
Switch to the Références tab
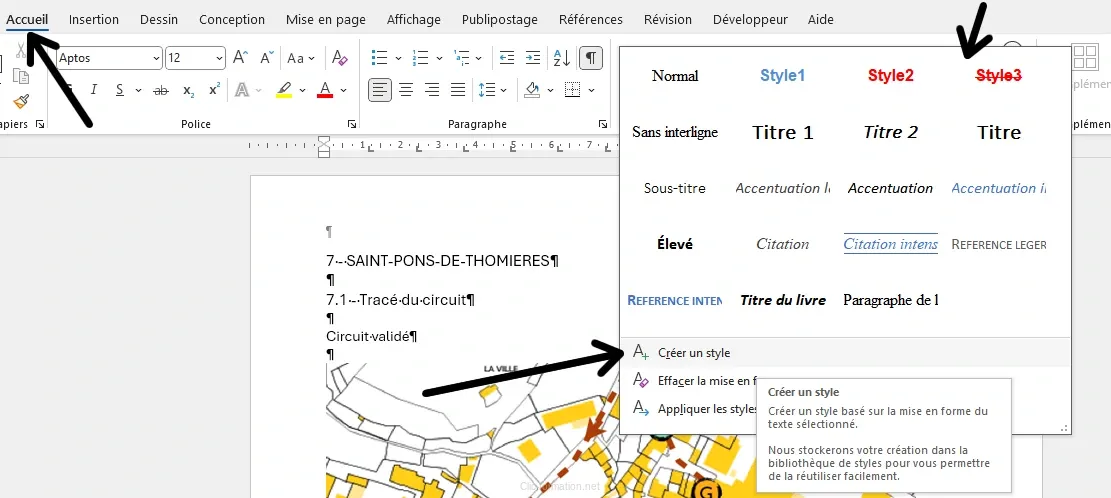pos(591,20)
